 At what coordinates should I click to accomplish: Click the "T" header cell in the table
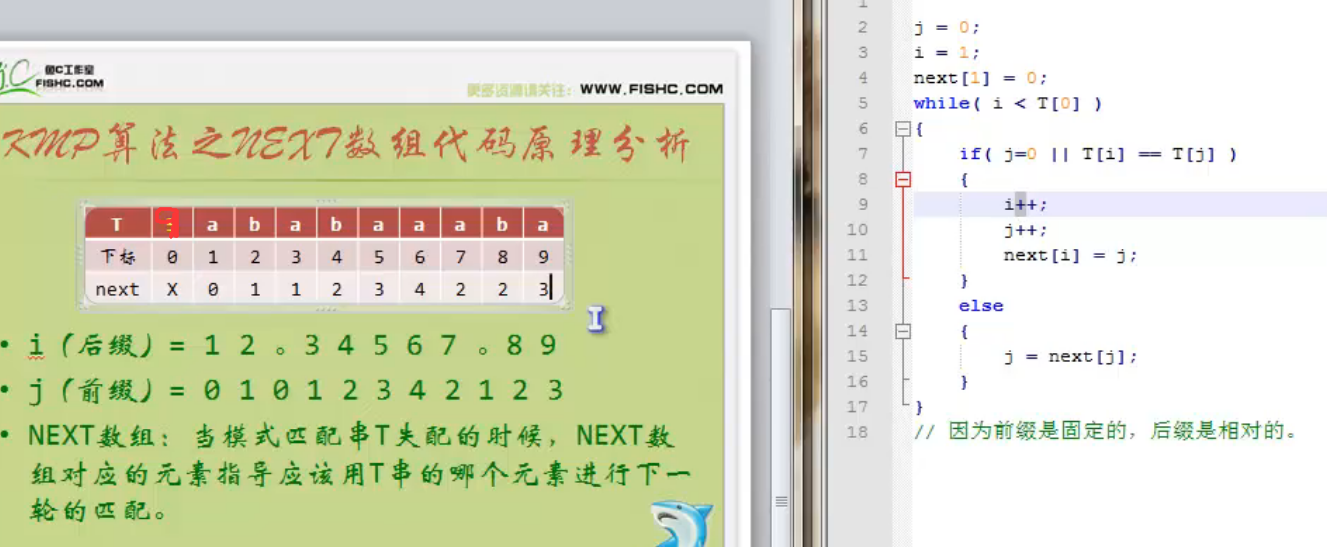point(117,225)
